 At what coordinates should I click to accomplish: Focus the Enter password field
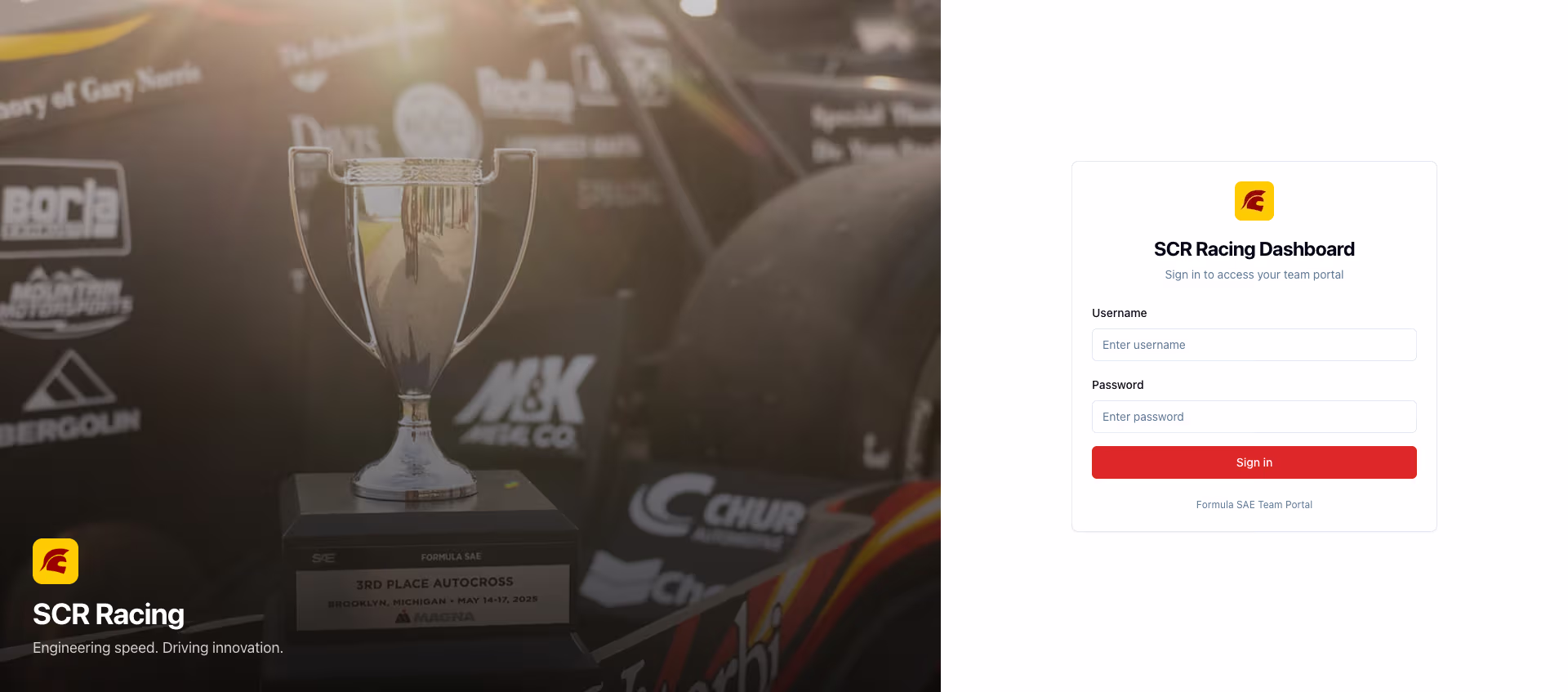point(1254,417)
